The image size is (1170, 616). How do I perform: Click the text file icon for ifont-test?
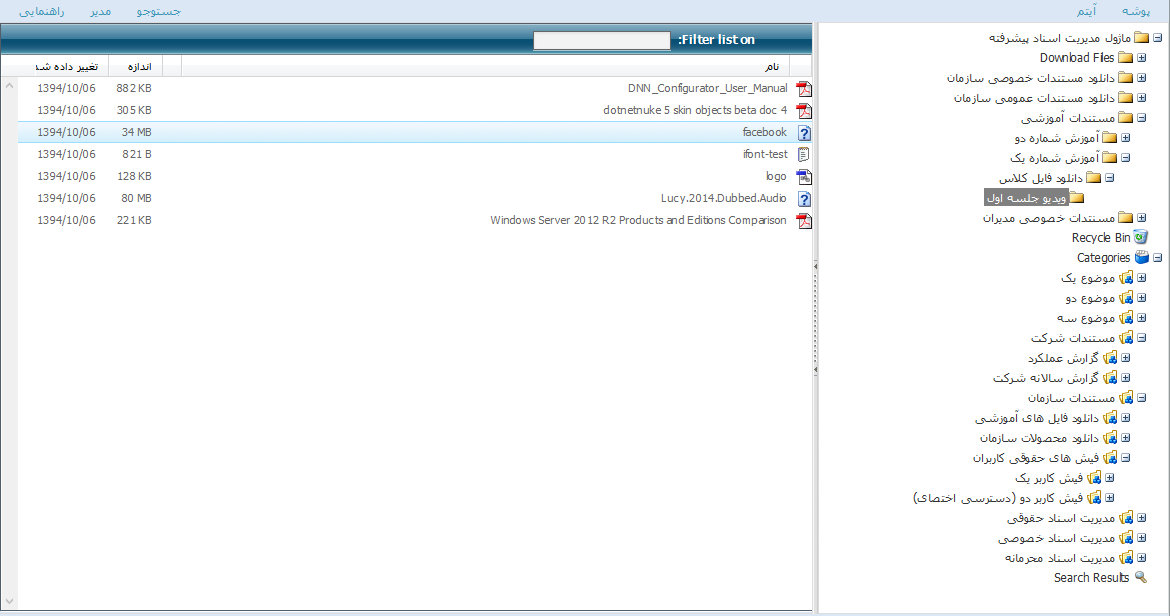click(803, 155)
